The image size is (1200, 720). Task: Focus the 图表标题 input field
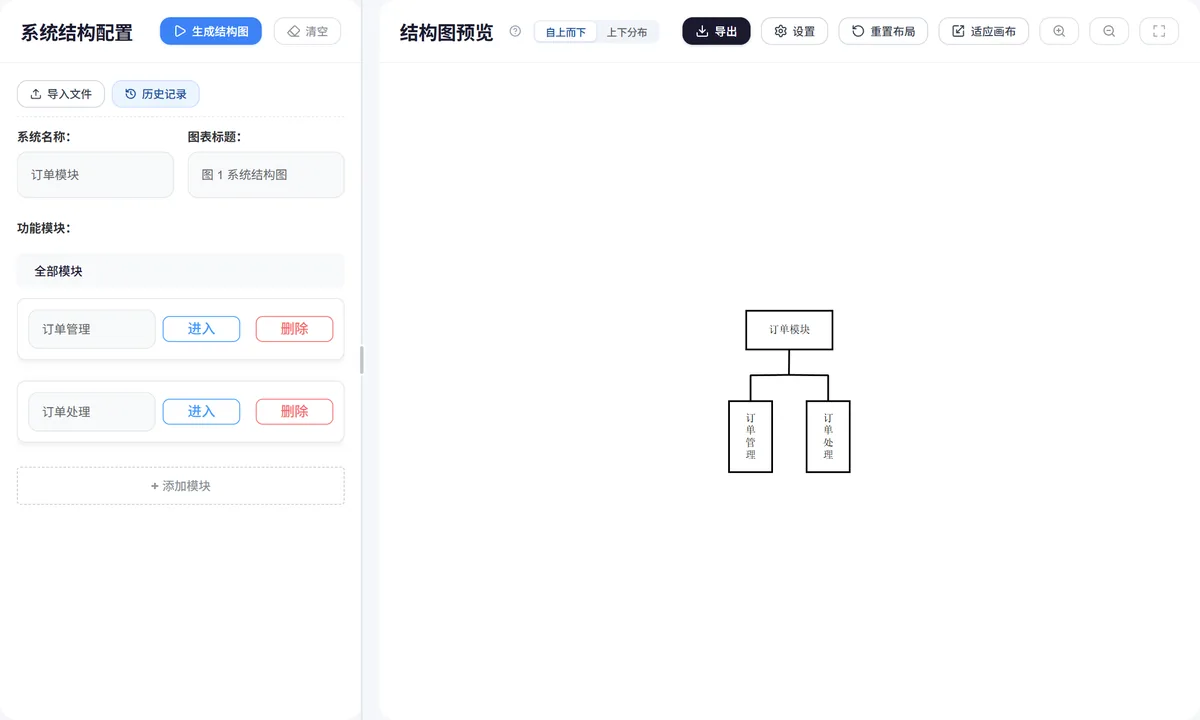pos(266,175)
